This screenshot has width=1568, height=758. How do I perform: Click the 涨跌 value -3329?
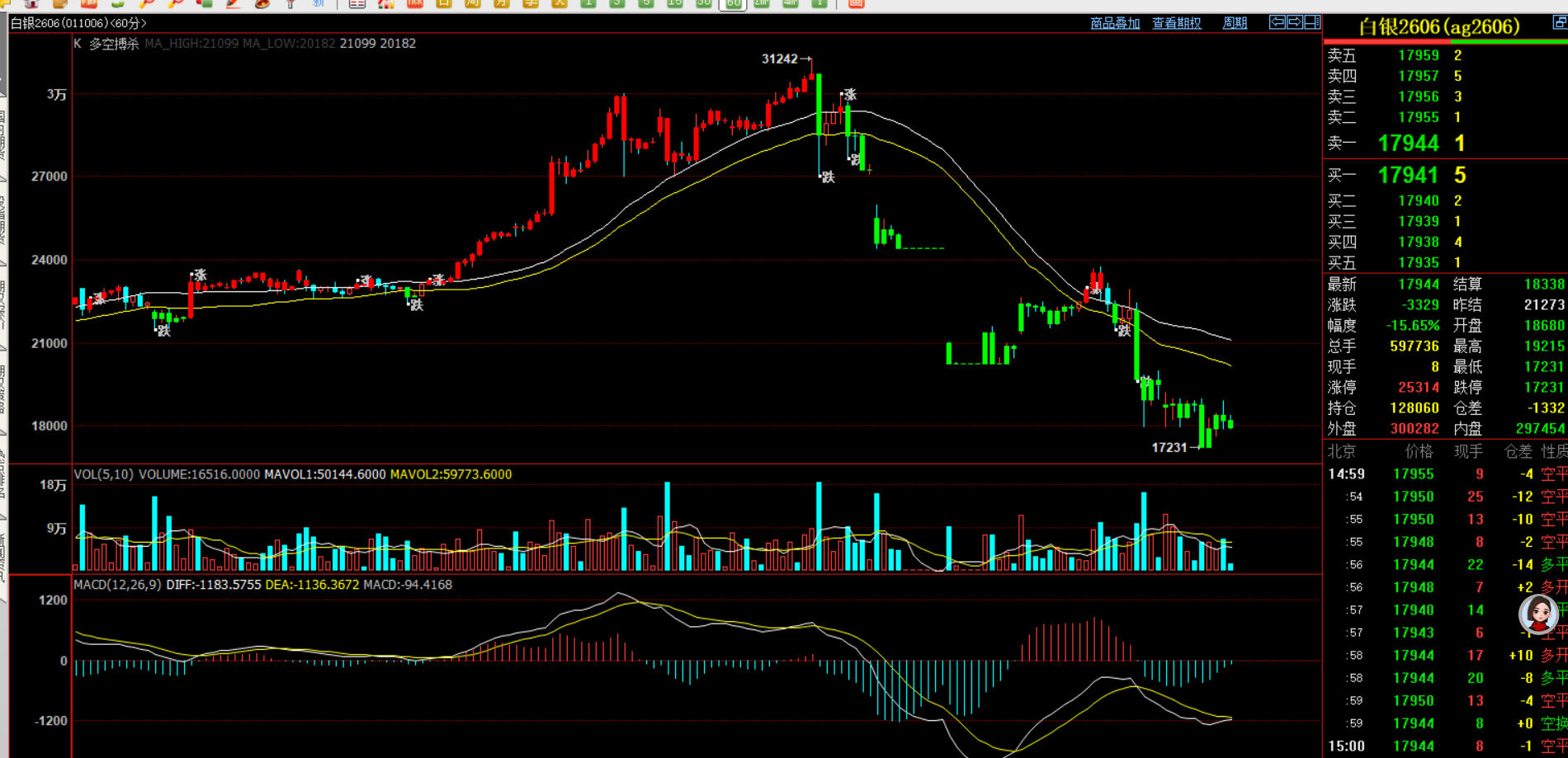1420,305
